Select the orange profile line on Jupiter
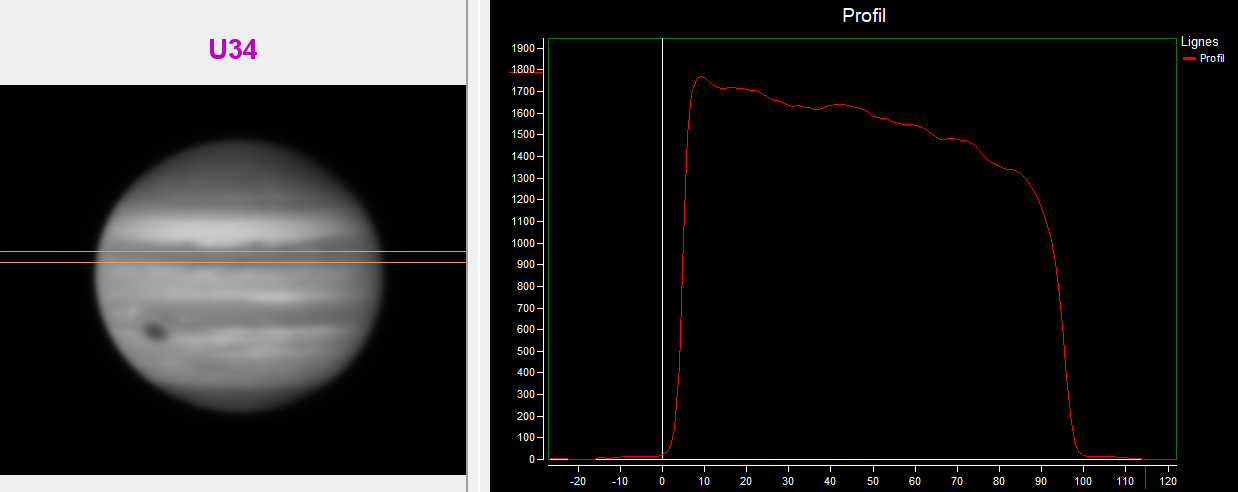This screenshot has width=1238, height=492. point(233,262)
